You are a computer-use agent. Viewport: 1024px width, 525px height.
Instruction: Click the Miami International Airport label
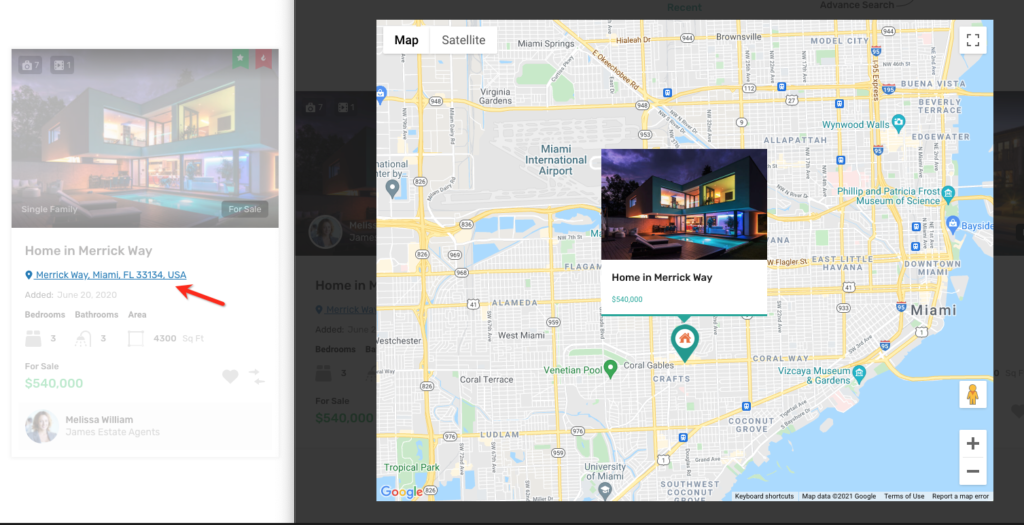pyautogui.click(x=556, y=160)
